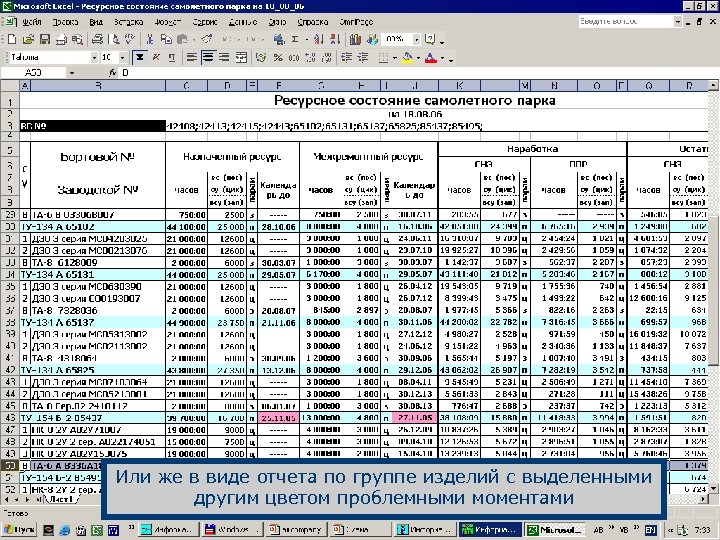Screen dimensions: 720x540
Task: Click the Borders icon in formatting toolbar
Action: (382, 57)
